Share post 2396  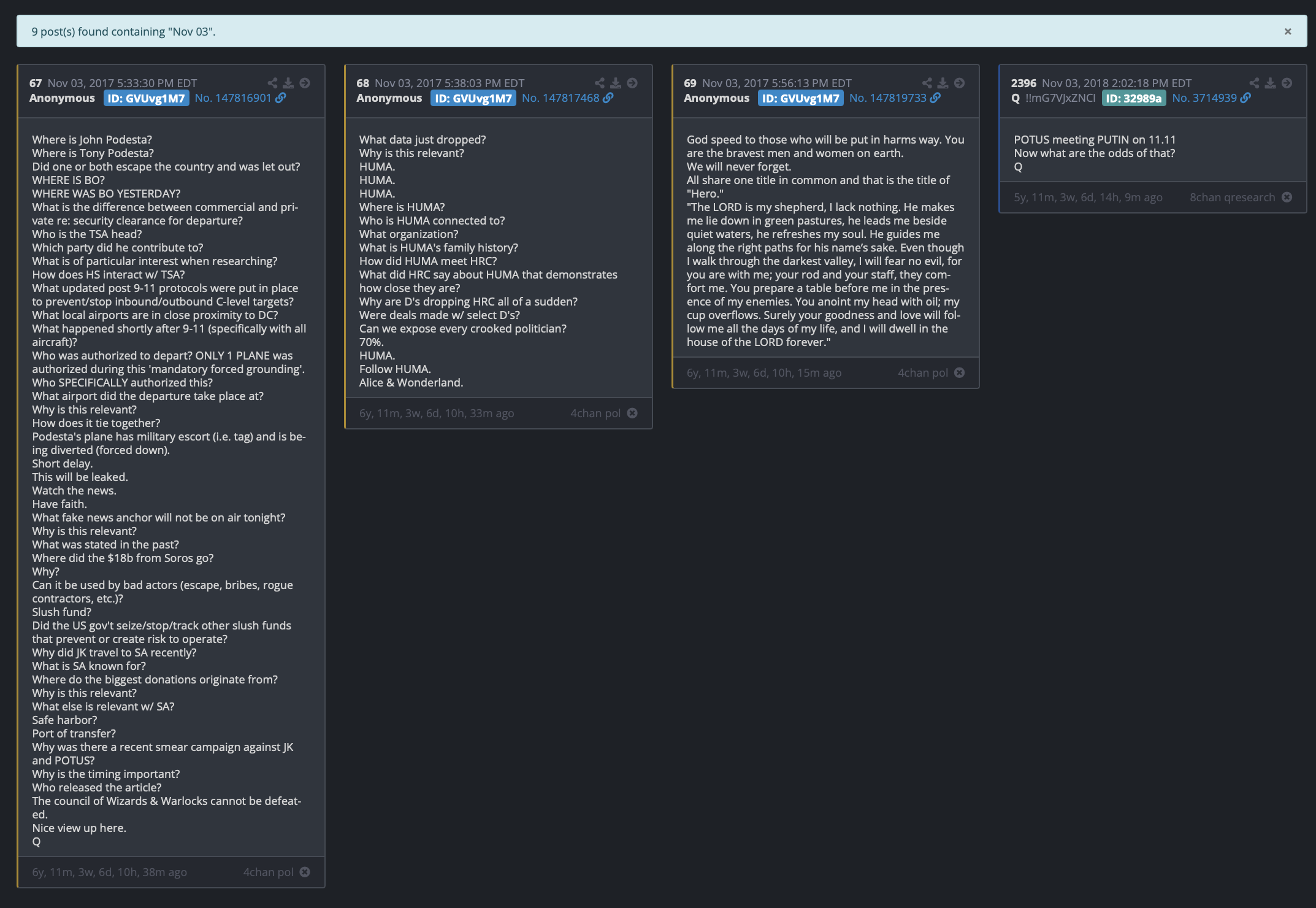pyautogui.click(x=1254, y=83)
